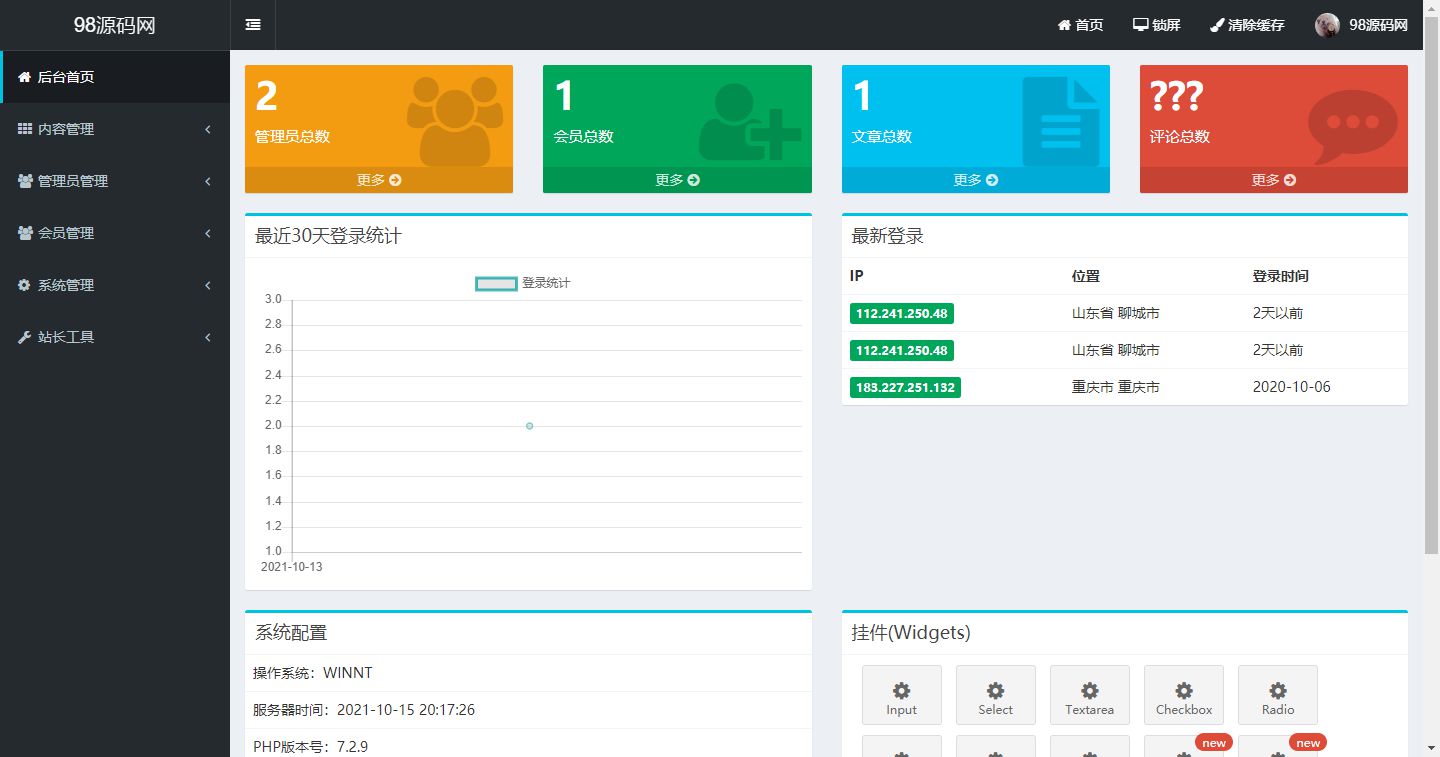Screen dimensions: 1440x757
Task: Click the Checkbox widget gear icon
Action: point(1183,690)
